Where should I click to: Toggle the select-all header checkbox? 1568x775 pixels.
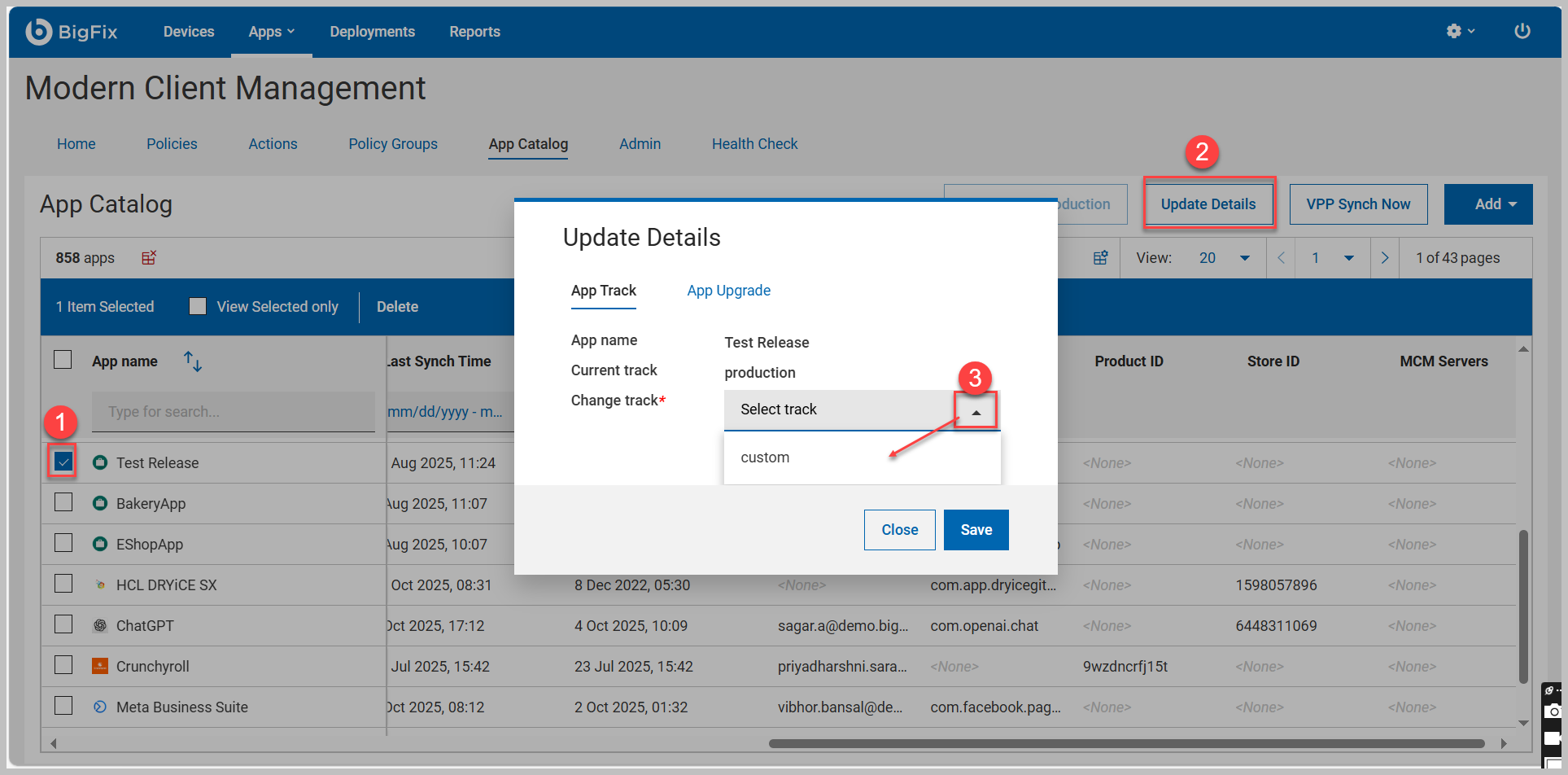(x=63, y=360)
